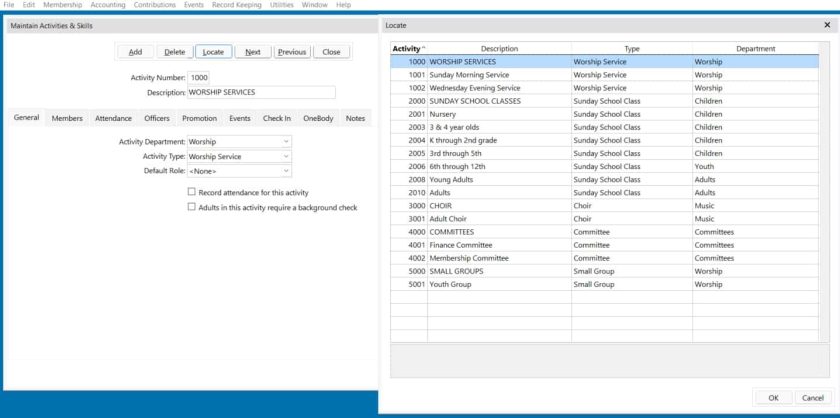
Task: Select the SUNDAY SCHOOL CLASSES row
Action: pyautogui.click(x=605, y=101)
